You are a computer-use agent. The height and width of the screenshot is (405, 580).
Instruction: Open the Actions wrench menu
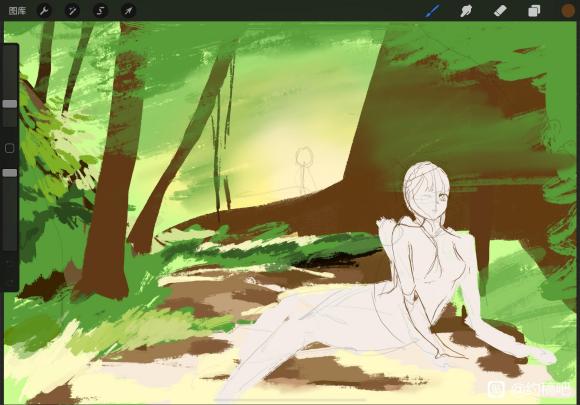coord(44,11)
